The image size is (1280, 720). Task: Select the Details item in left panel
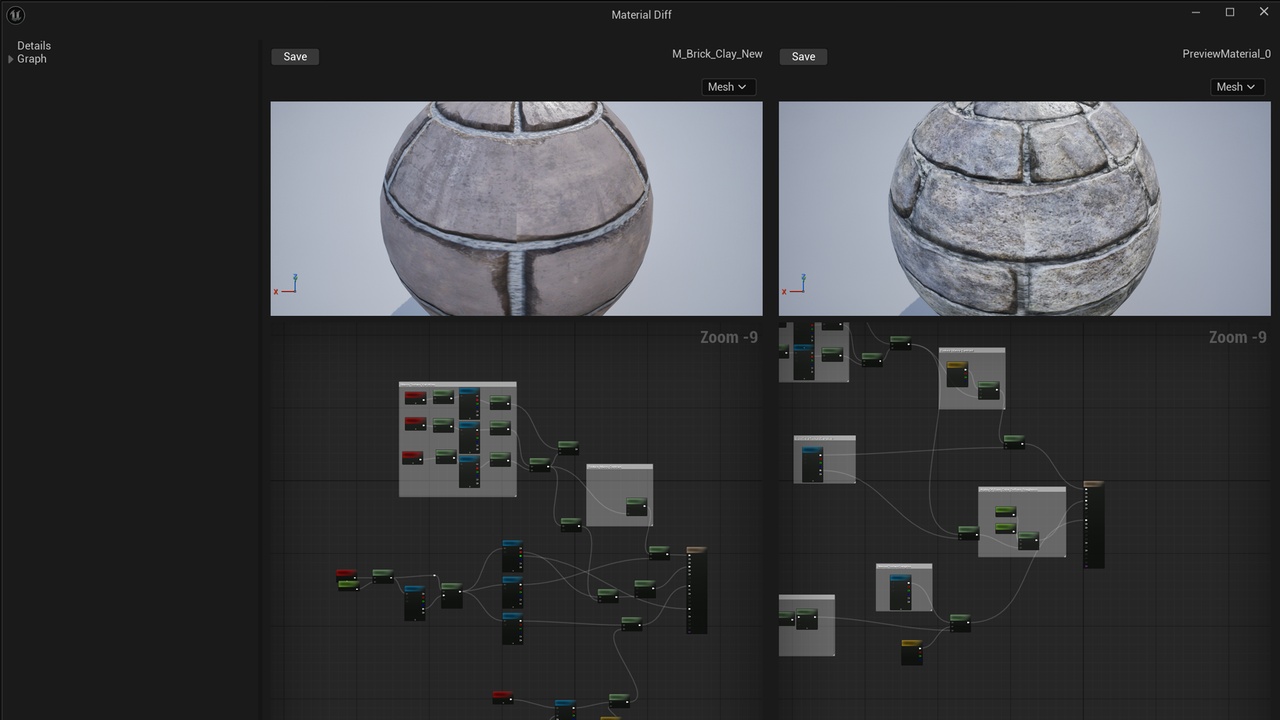[34, 46]
